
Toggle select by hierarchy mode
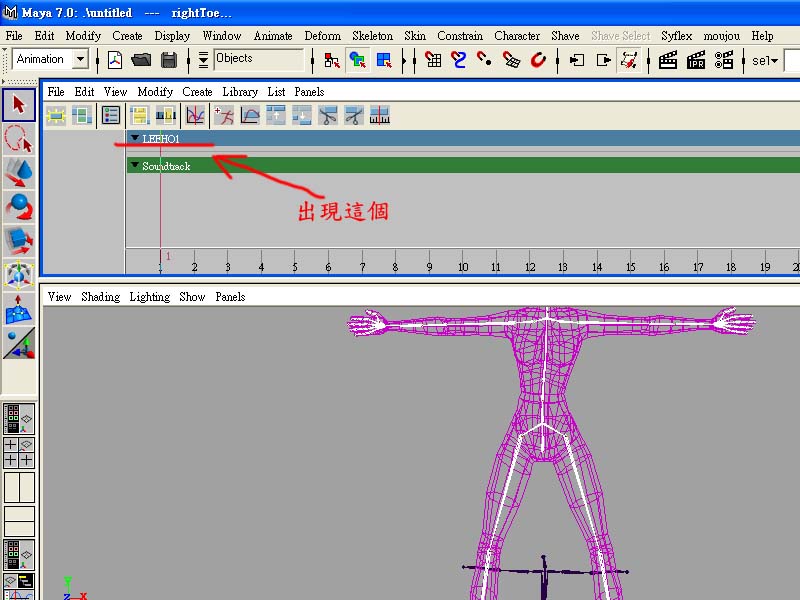pyautogui.click(x=332, y=60)
